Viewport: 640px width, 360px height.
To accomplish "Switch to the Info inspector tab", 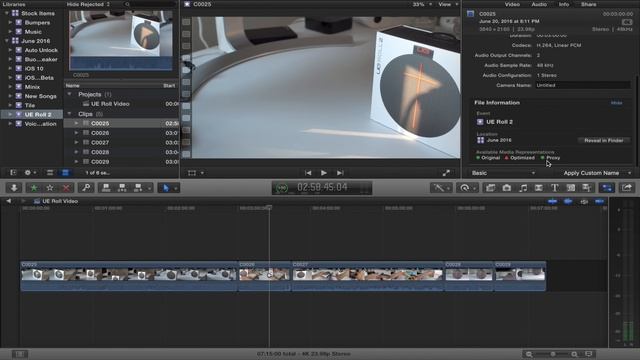I will tap(564, 4).
